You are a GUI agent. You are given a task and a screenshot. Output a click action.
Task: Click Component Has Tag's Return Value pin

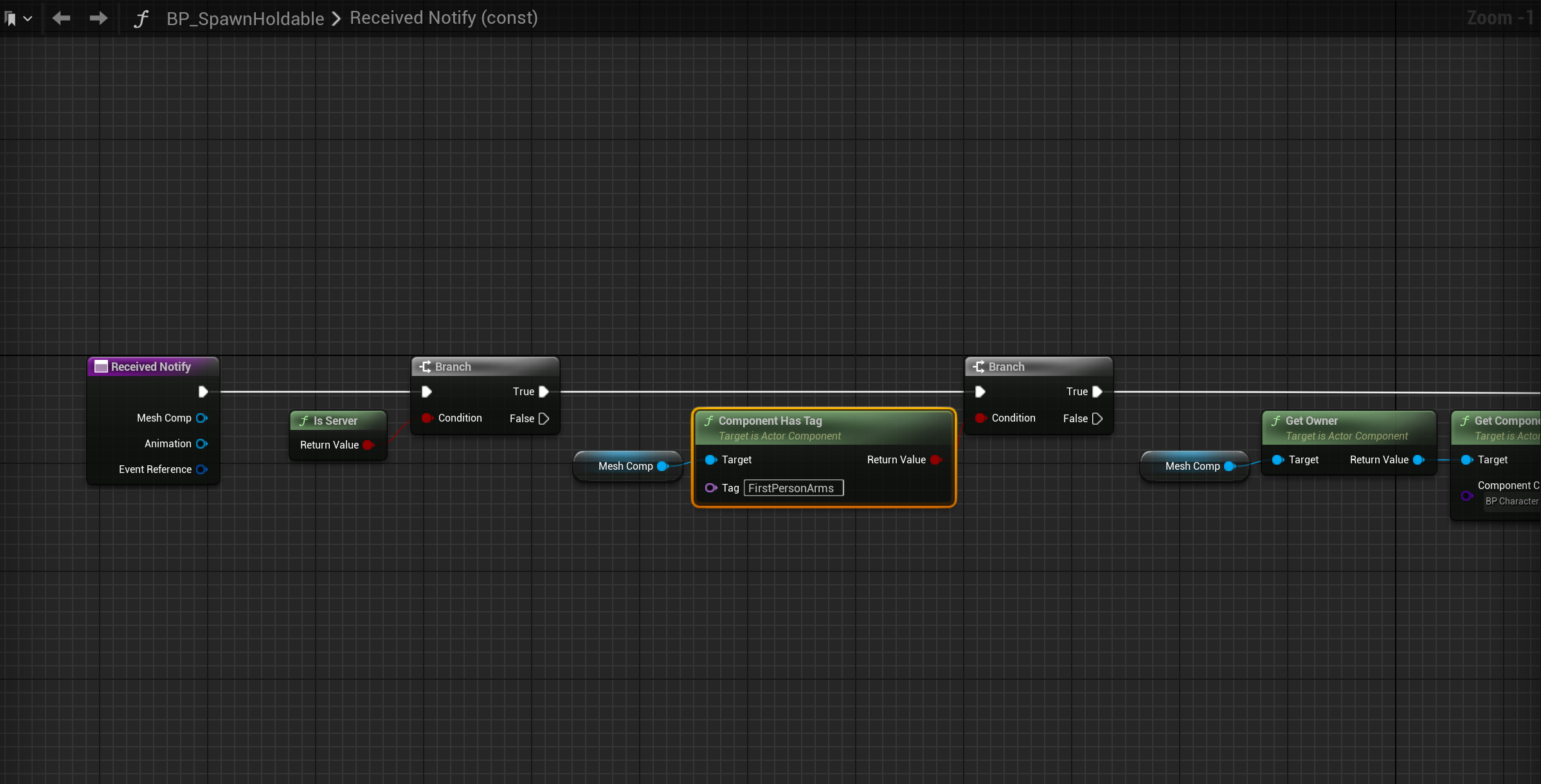(935, 459)
